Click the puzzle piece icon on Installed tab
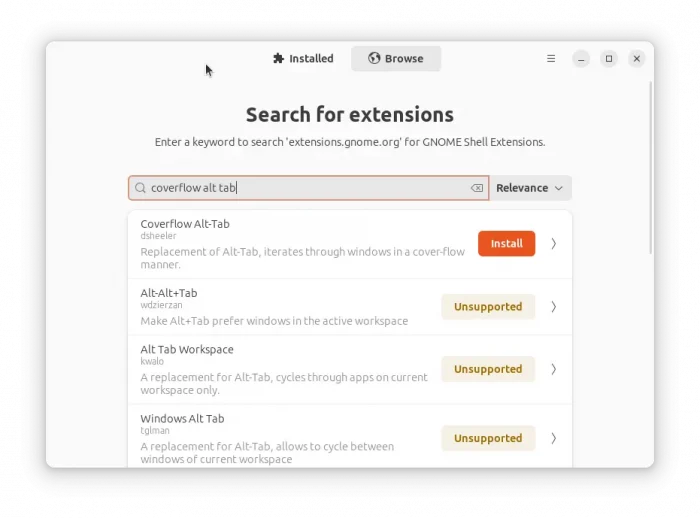 click(x=278, y=59)
